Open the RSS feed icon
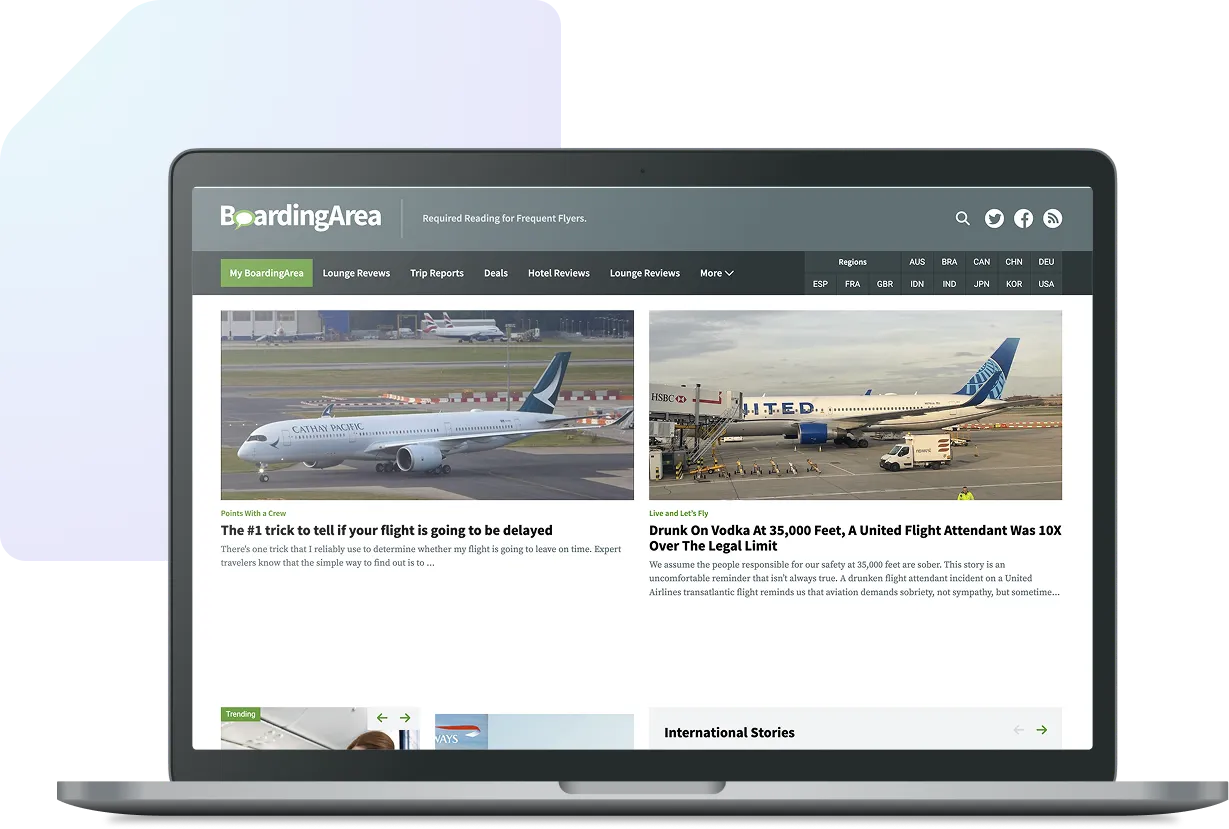The image size is (1229, 829). tap(1052, 218)
